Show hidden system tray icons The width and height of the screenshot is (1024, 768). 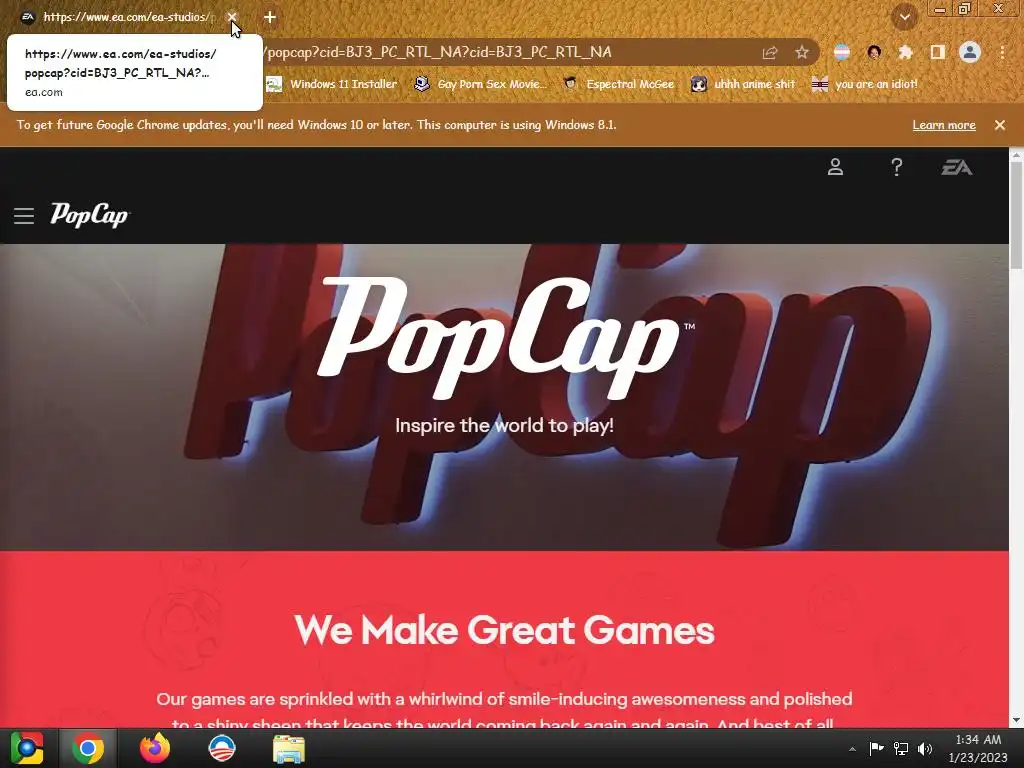click(852, 749)
